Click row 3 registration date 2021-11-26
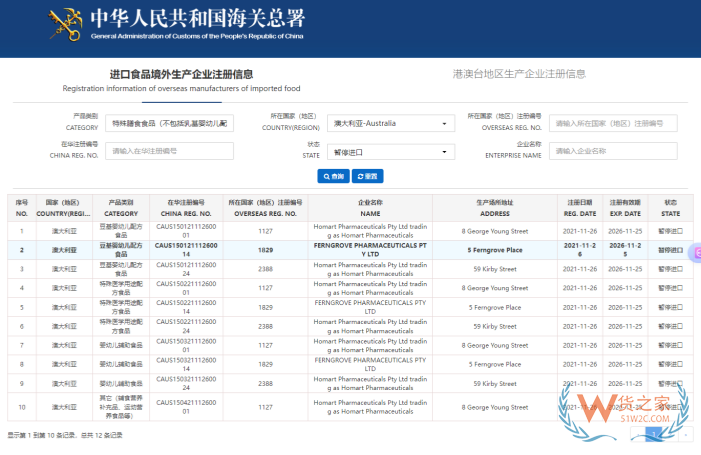The image size is (701, 455). click(x=580, y=269)
